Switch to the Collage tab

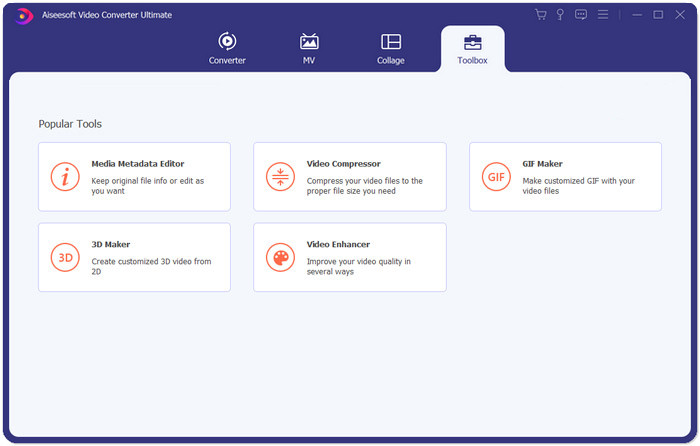[x=391, y=48]
